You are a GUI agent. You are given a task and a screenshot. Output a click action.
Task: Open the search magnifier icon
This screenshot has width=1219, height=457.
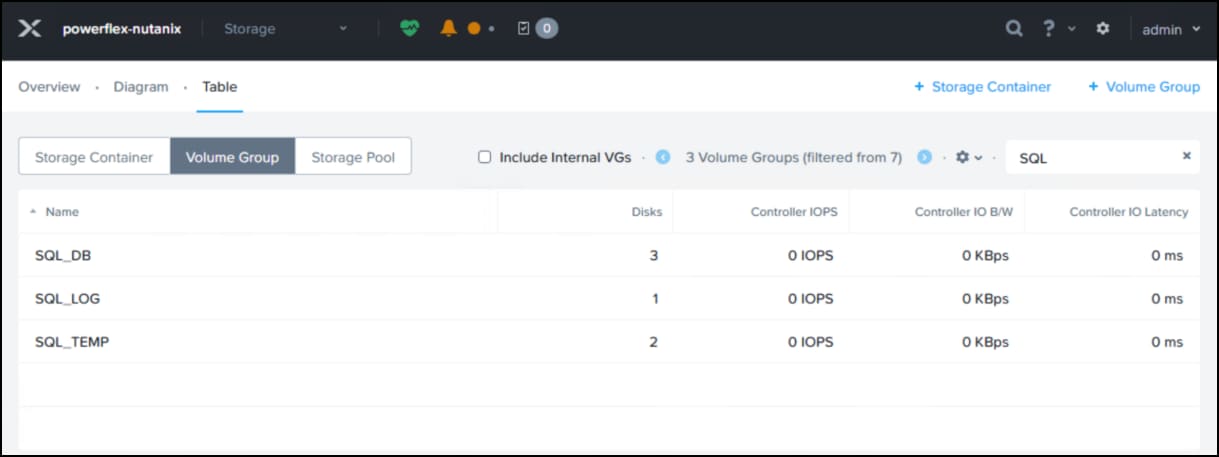(1014, 29)
